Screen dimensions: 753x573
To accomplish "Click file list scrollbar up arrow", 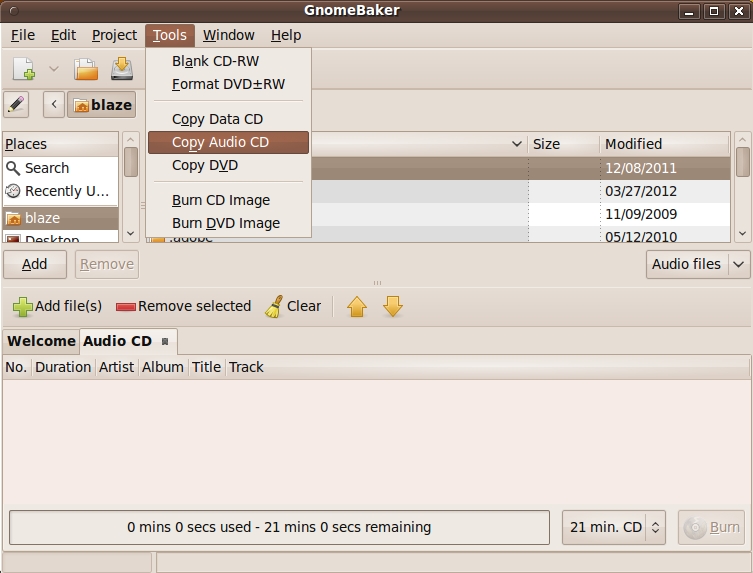I will 742,139.
